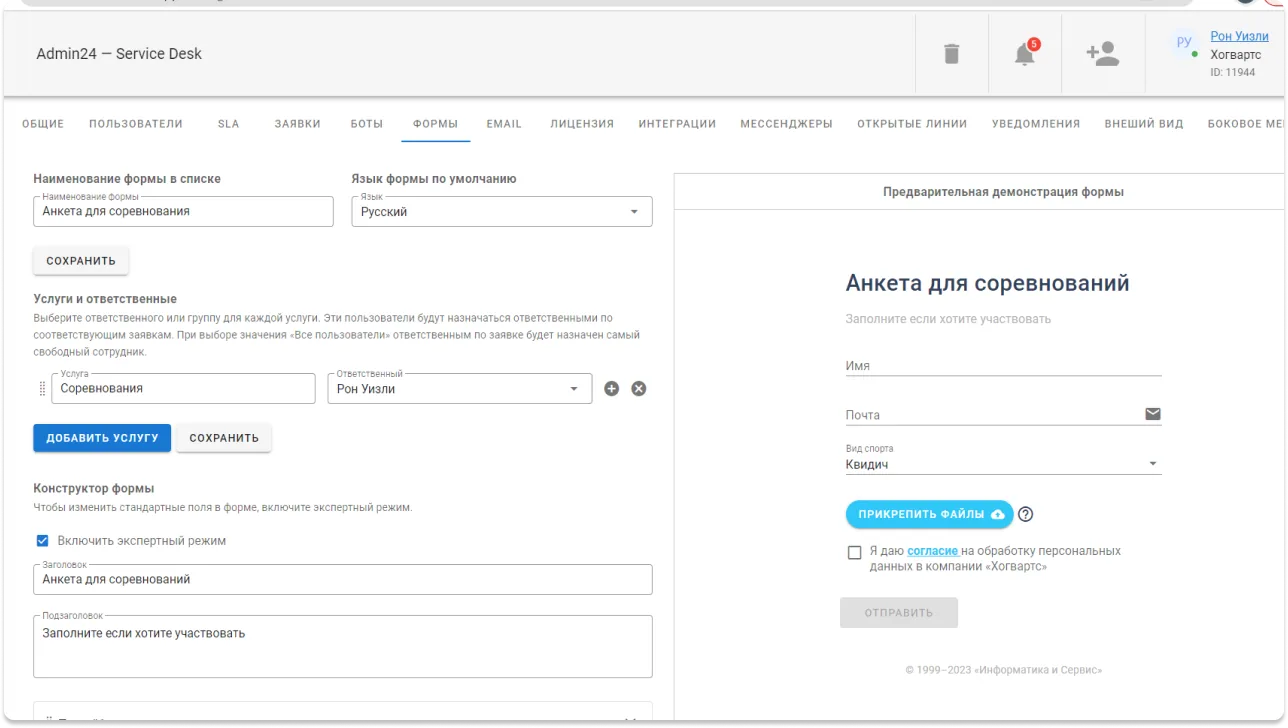Select the Формы tab
1288x728 pixels.
coord(435,124)
